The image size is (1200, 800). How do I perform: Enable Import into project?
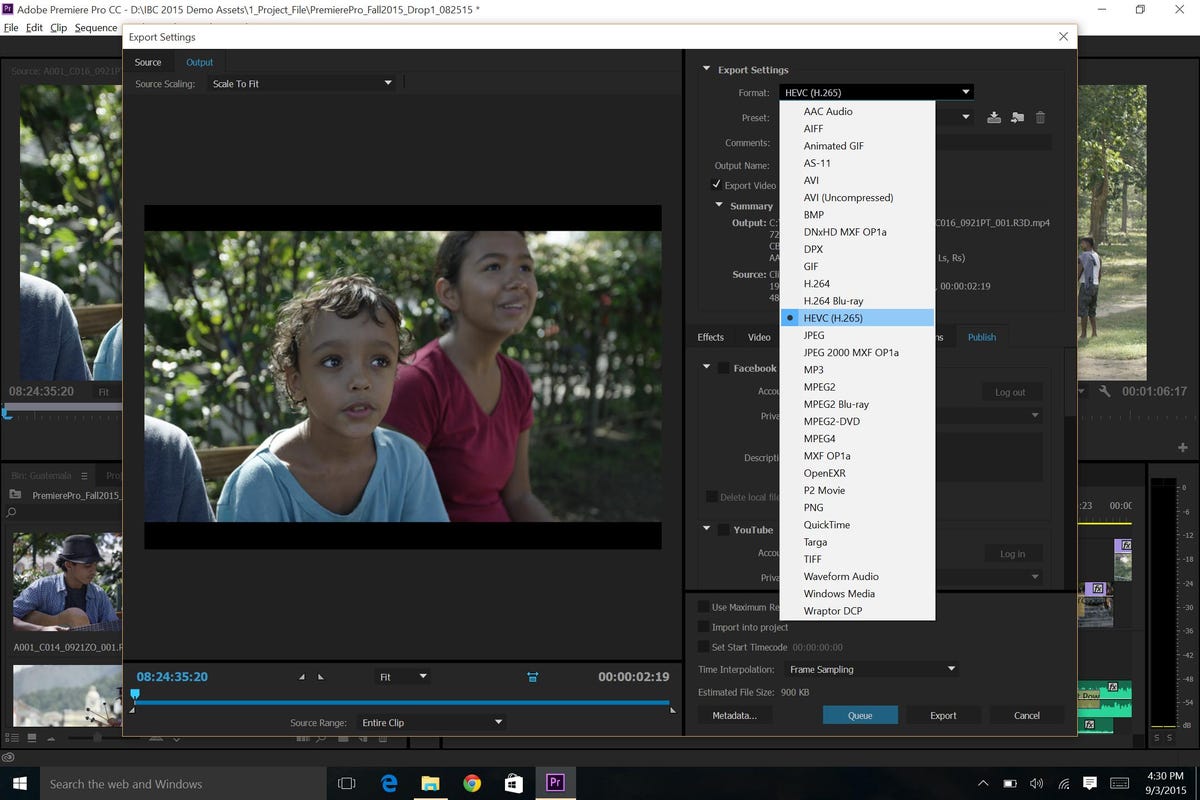point(704,627)
